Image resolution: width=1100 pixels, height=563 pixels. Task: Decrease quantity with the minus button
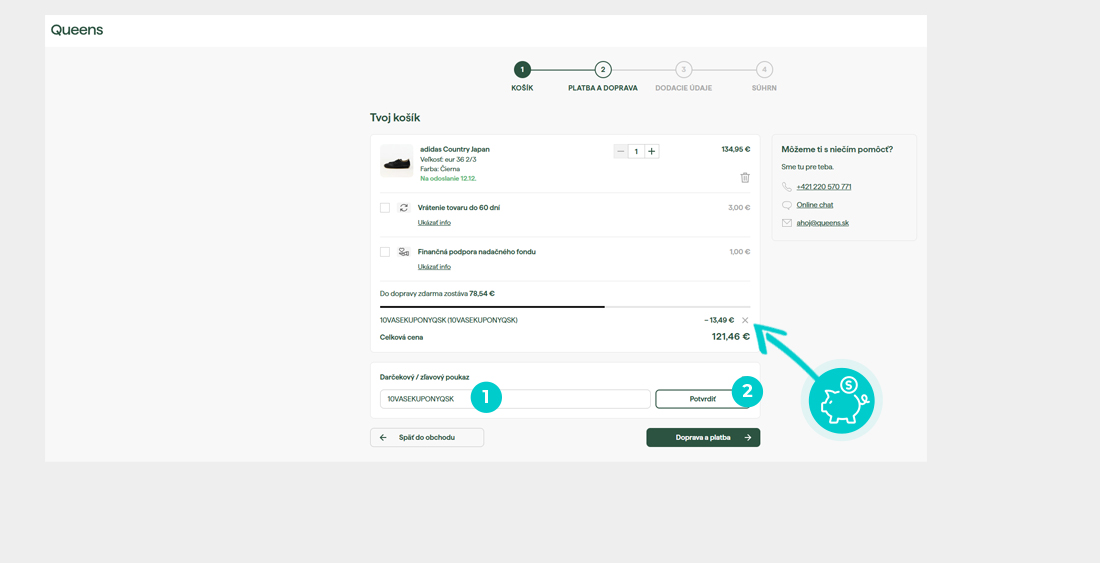click(621, 152)
